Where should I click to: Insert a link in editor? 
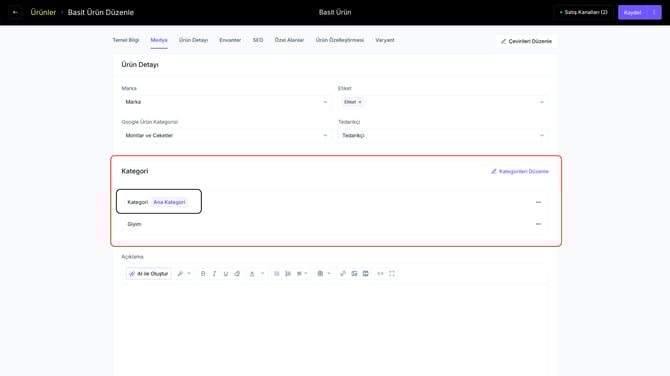(x=343, y=273)
